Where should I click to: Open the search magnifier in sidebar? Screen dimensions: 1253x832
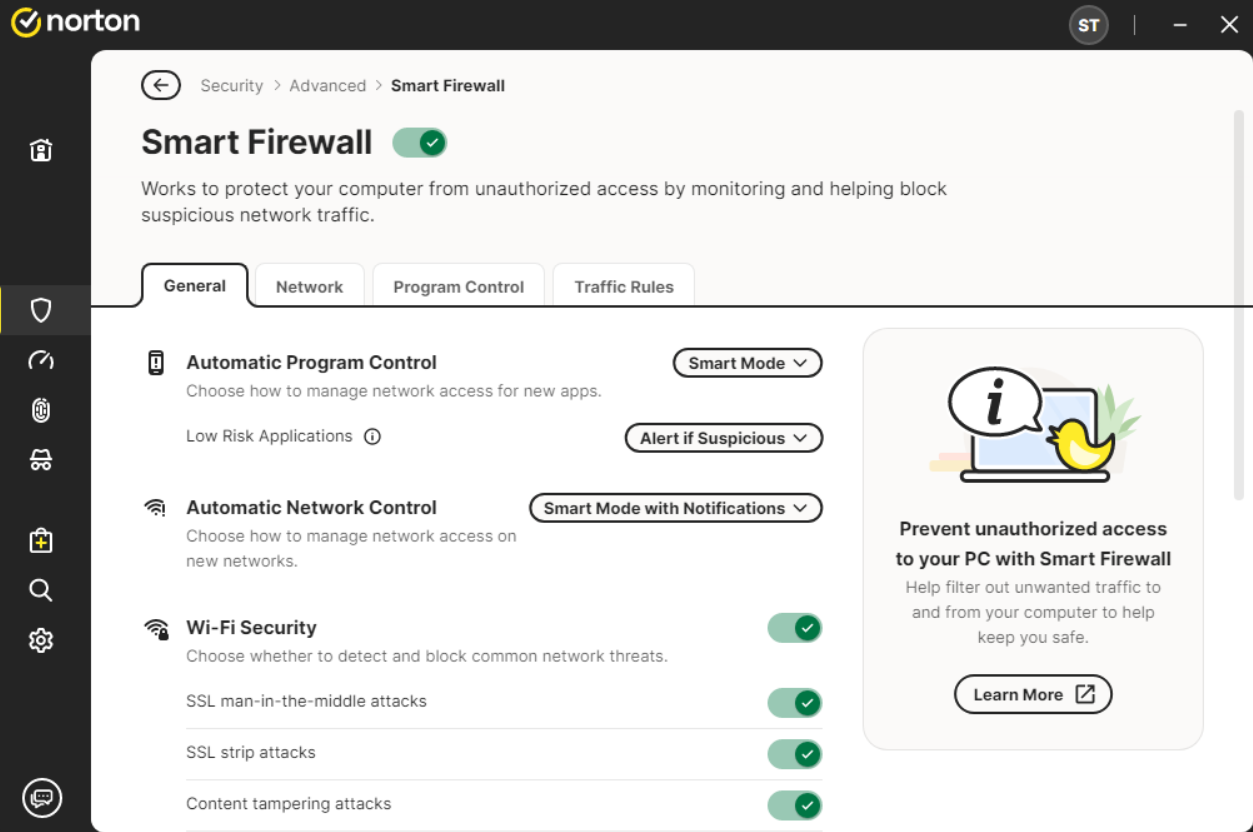40,590
